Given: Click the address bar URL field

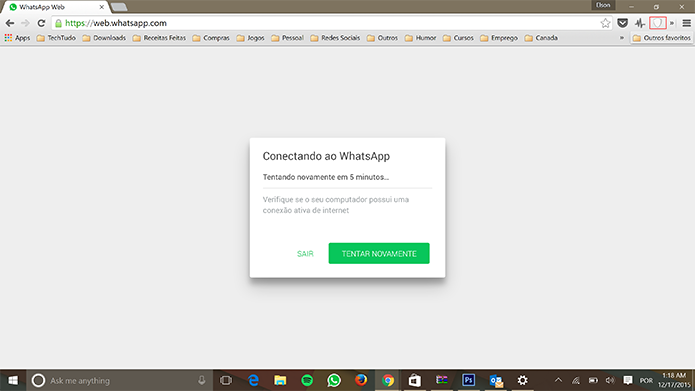Looking at the screenshot, I should click(x=328, y=23).
